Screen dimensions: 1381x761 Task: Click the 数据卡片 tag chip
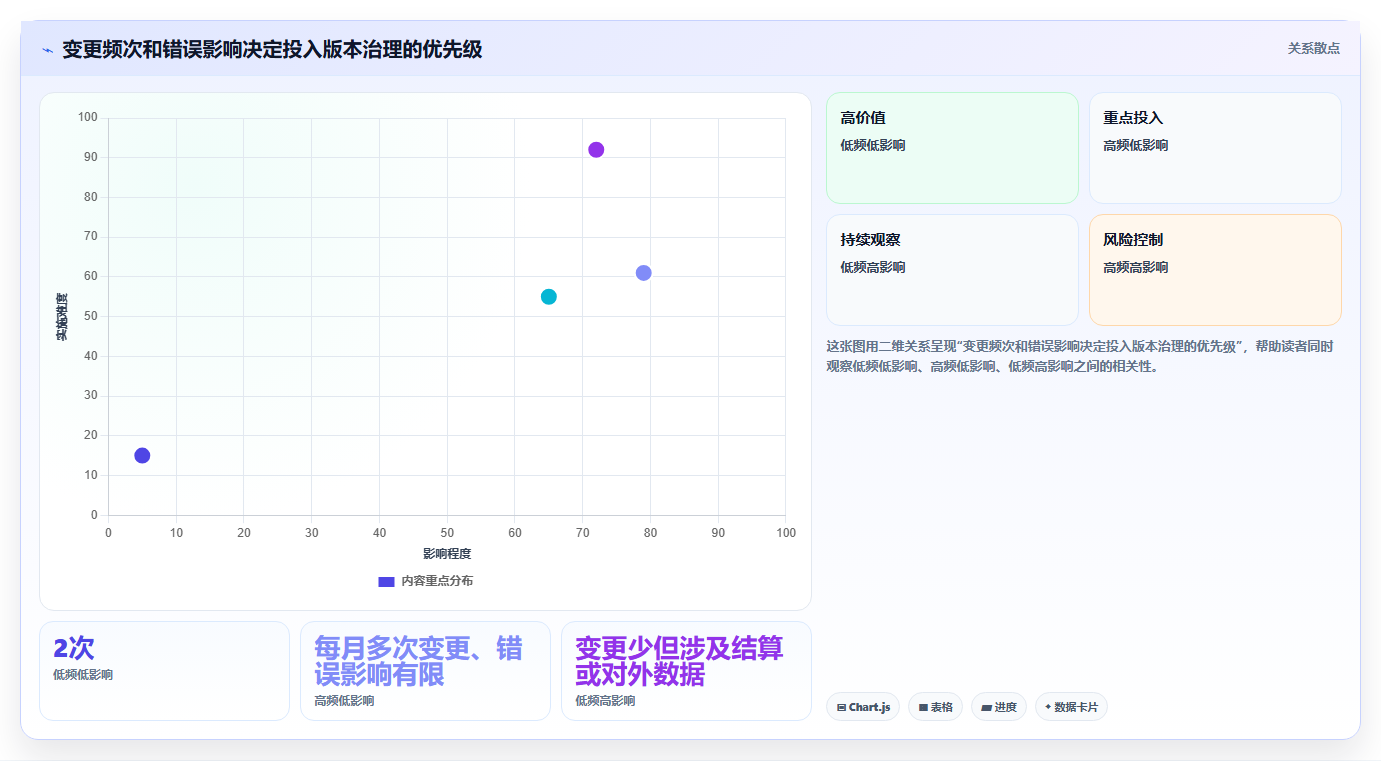click(1071, 707)
